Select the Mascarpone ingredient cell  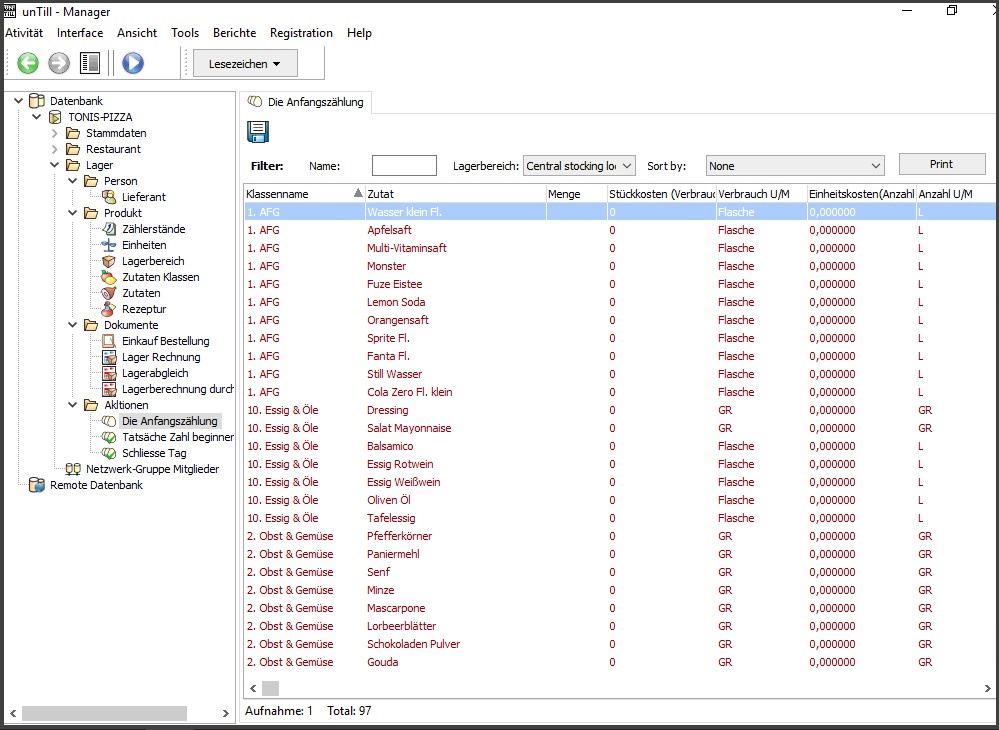(456, 608)
